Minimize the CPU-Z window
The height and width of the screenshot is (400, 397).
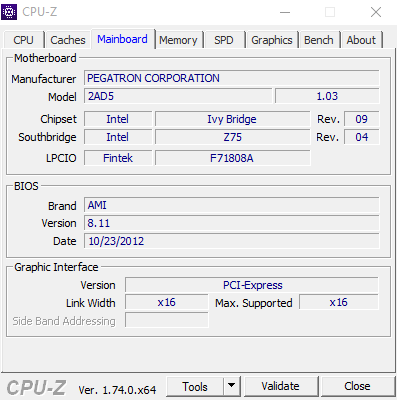point(285,12)
